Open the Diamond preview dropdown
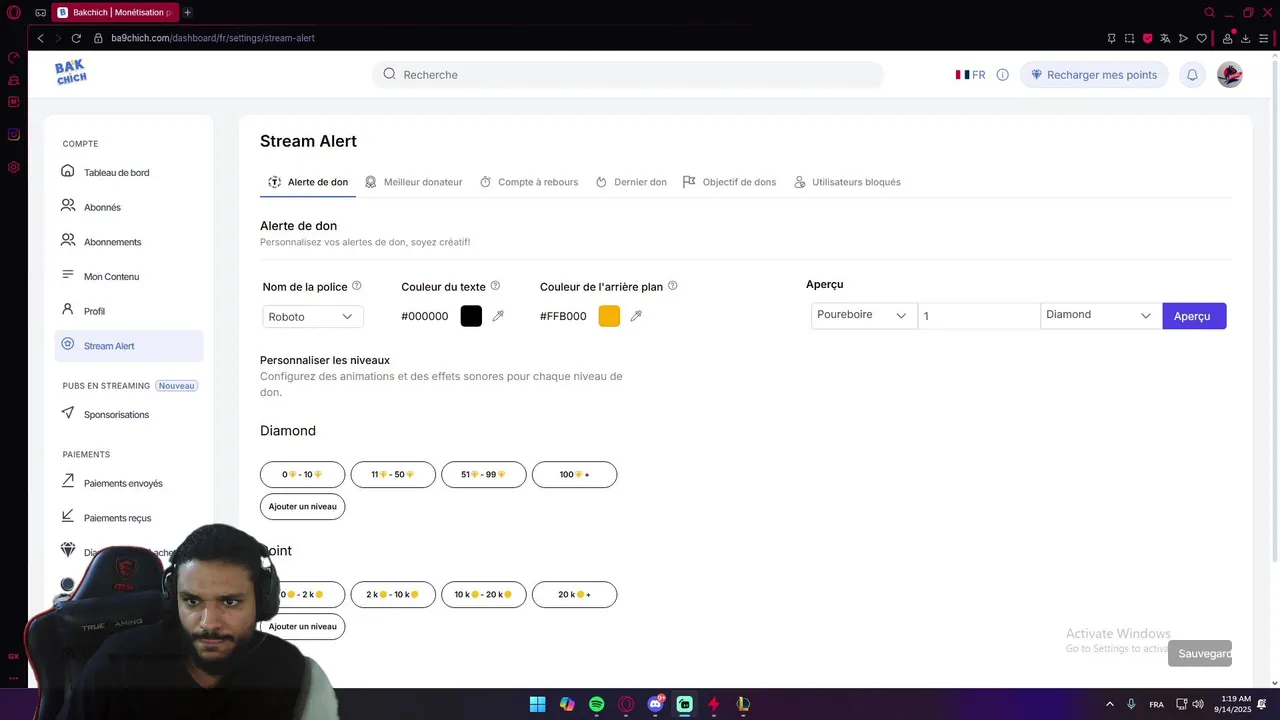This screenshot has width=1280, height=720. coord(1101,315)
